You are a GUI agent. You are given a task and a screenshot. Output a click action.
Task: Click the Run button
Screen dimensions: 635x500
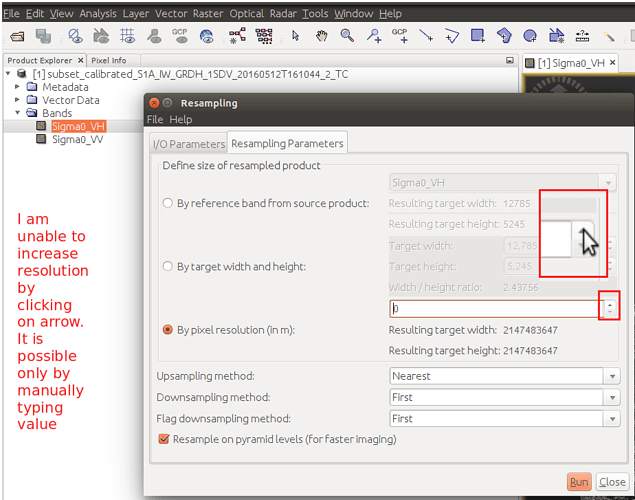pyautogui.click(x=579, y=482)
